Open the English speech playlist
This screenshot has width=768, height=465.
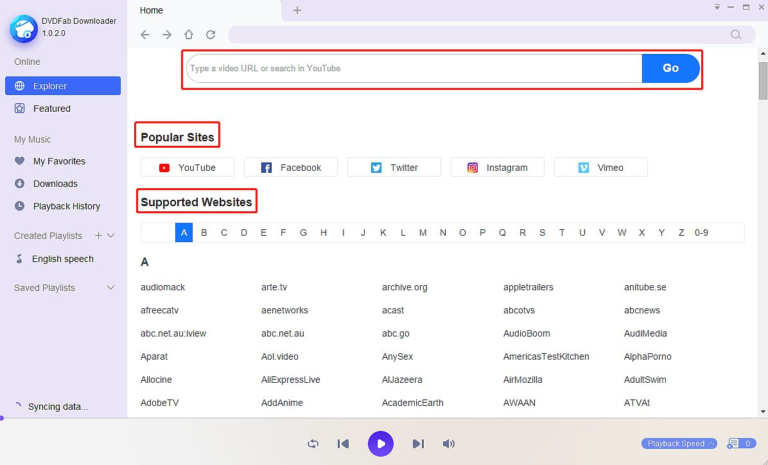coord(63,259)
